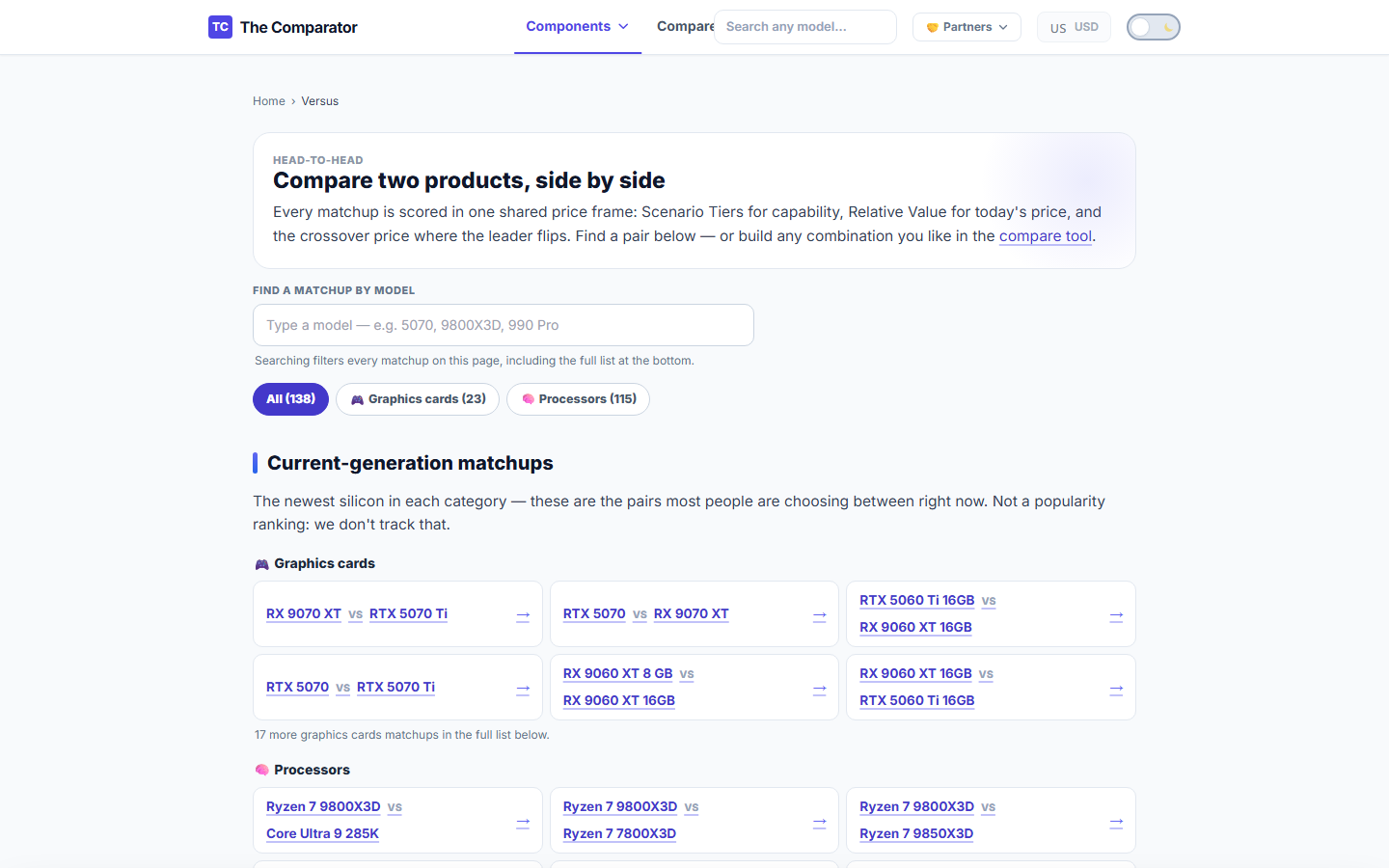1389x868 pixels.
Task: Open RTX 5060 Ti 16GB link in the top-row matchup card
Action: [917, 601]
